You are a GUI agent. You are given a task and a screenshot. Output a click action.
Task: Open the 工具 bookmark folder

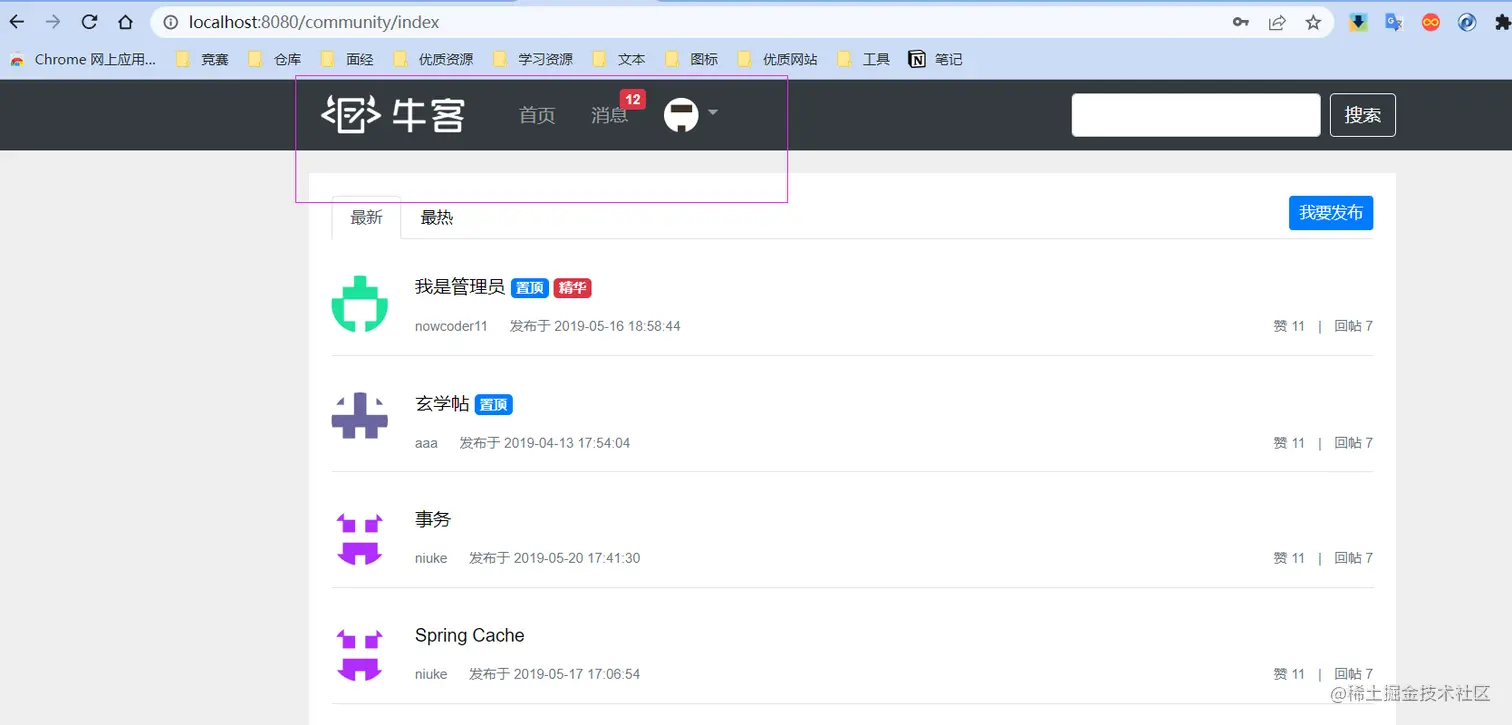point(863,59)
